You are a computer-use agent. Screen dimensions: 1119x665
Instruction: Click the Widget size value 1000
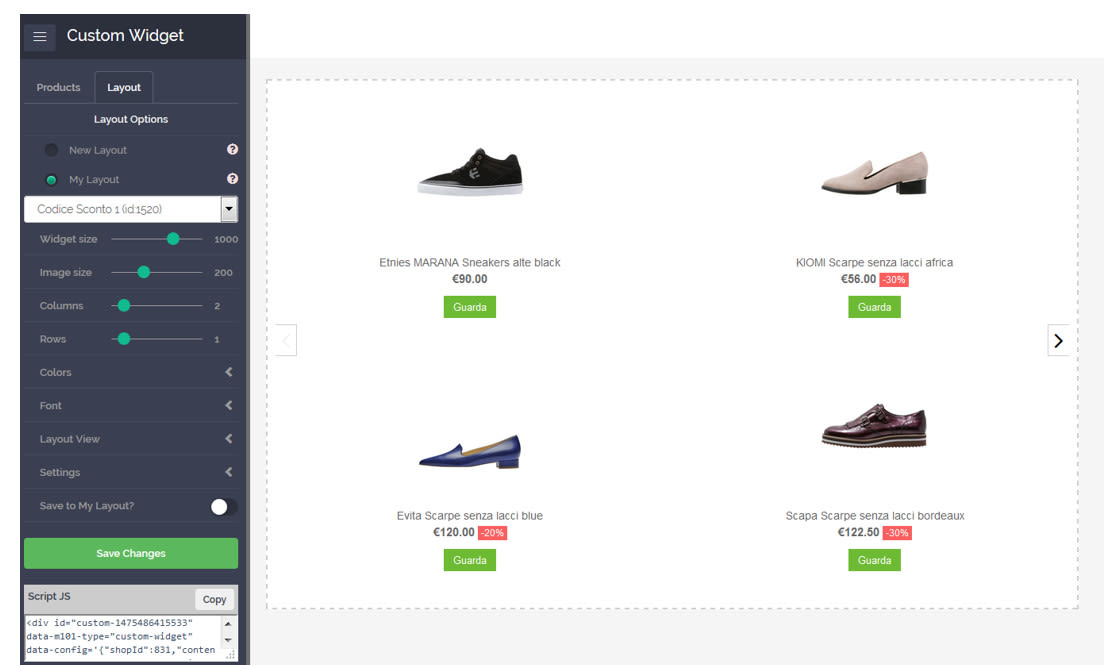pos(226,239)
